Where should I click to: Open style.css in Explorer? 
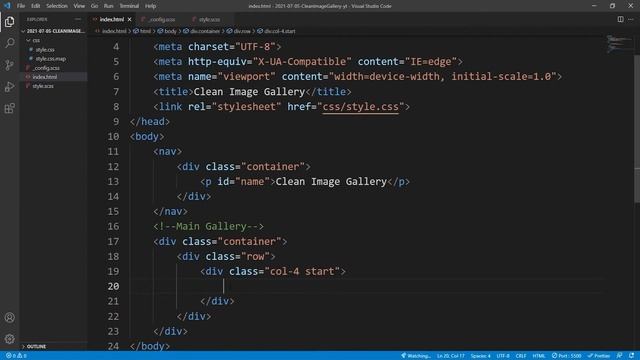45,49
